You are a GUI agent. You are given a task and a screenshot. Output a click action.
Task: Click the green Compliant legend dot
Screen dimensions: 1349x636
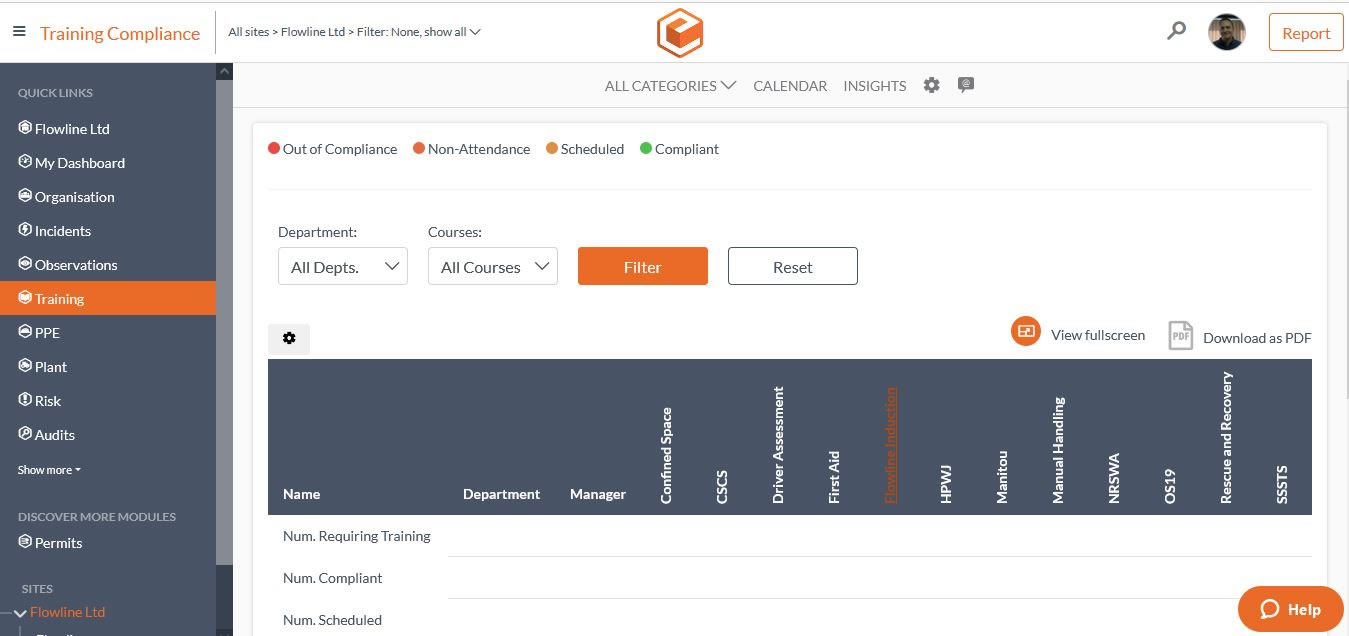coord(646,149)
